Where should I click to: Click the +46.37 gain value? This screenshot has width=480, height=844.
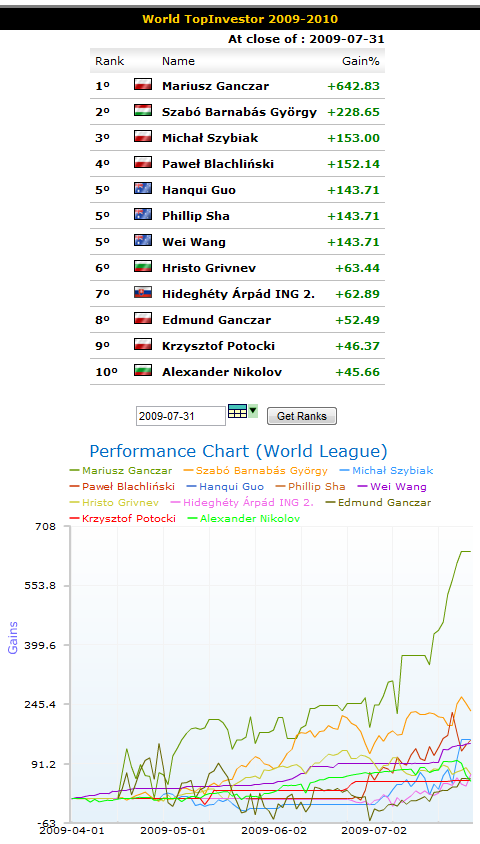(357, 346)
